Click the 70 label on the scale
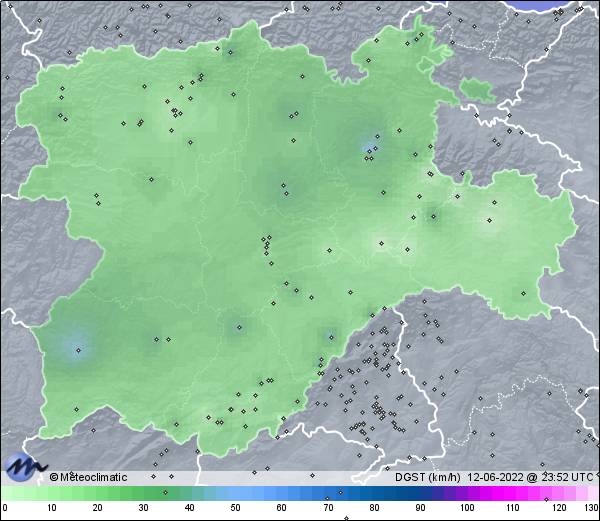Screen dimensions: 600x521 point(328,508)
